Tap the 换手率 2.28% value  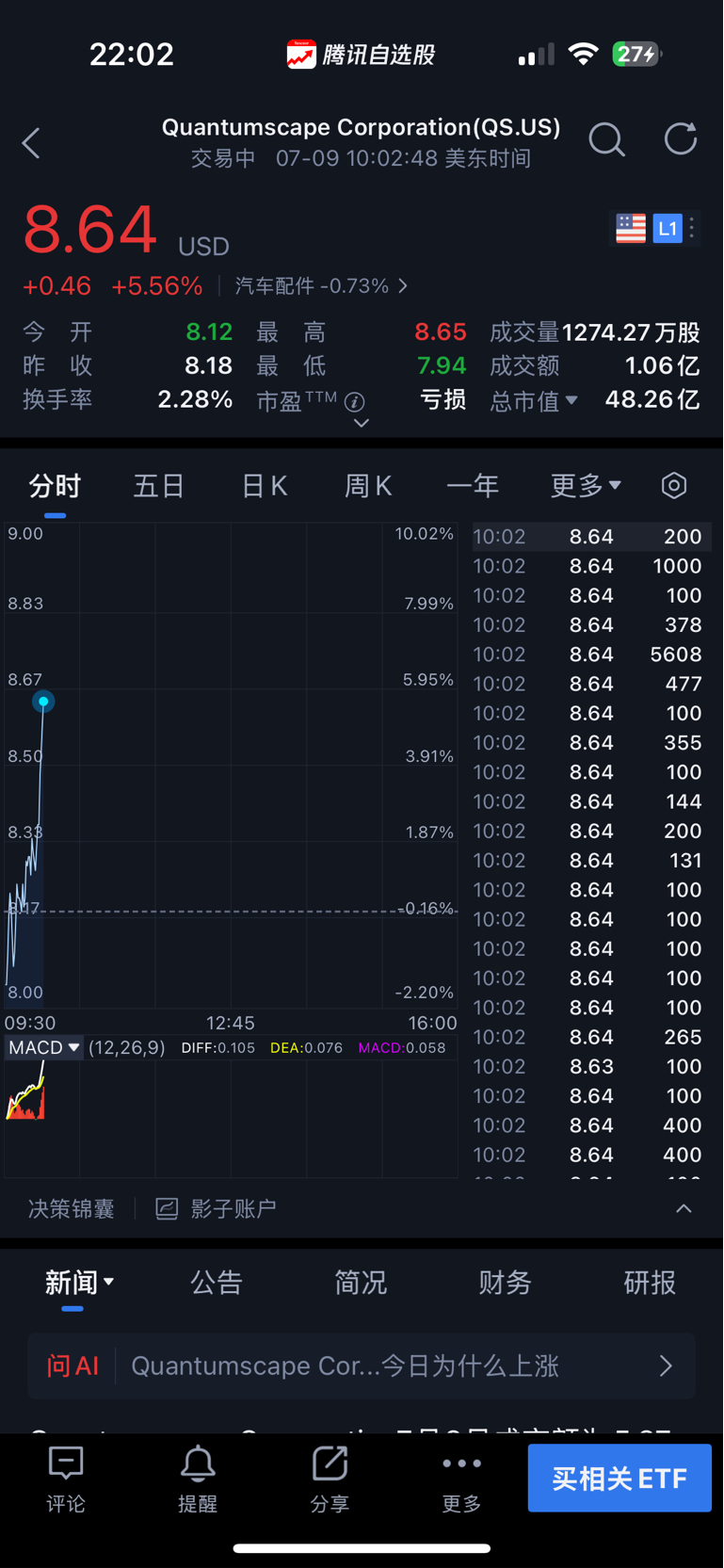195,399
